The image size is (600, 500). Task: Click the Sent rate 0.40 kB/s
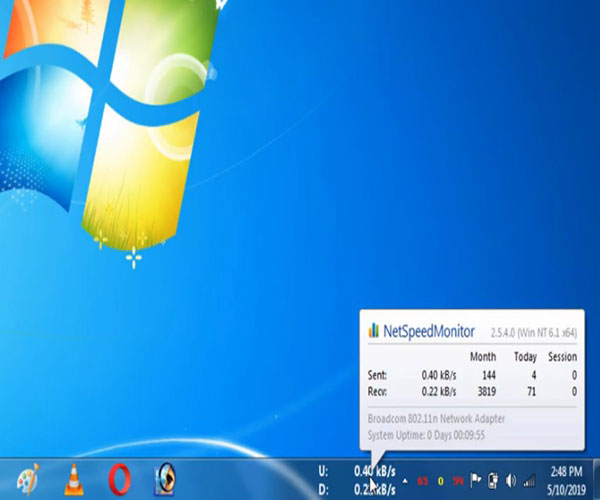(x=439, y=375)
